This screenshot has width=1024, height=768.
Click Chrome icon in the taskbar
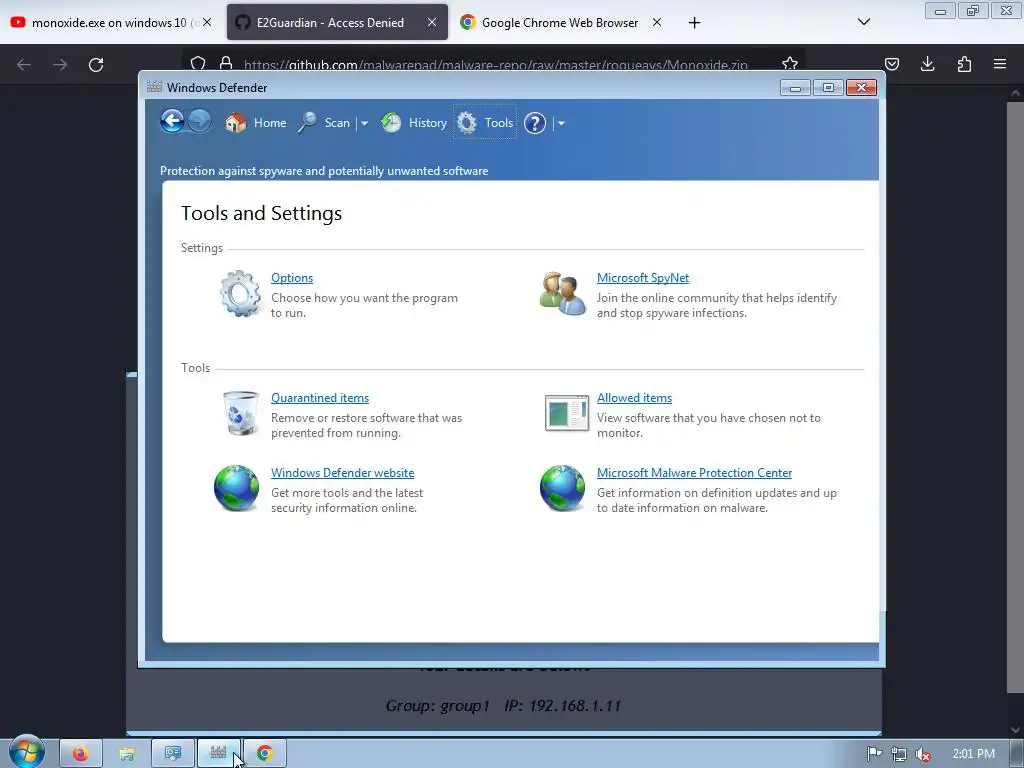[264, 753]
